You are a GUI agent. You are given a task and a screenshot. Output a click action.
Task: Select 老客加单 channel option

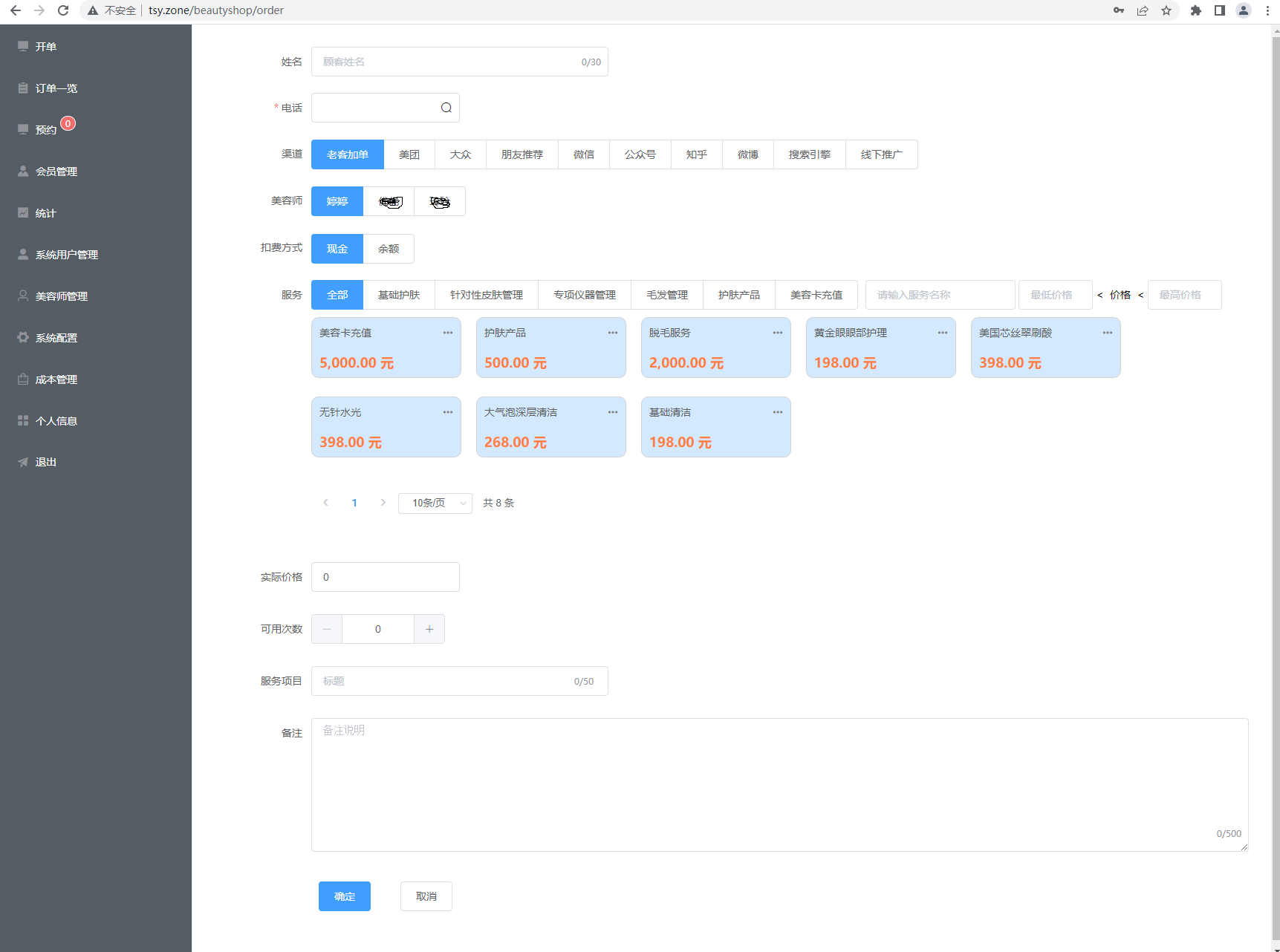348,154
